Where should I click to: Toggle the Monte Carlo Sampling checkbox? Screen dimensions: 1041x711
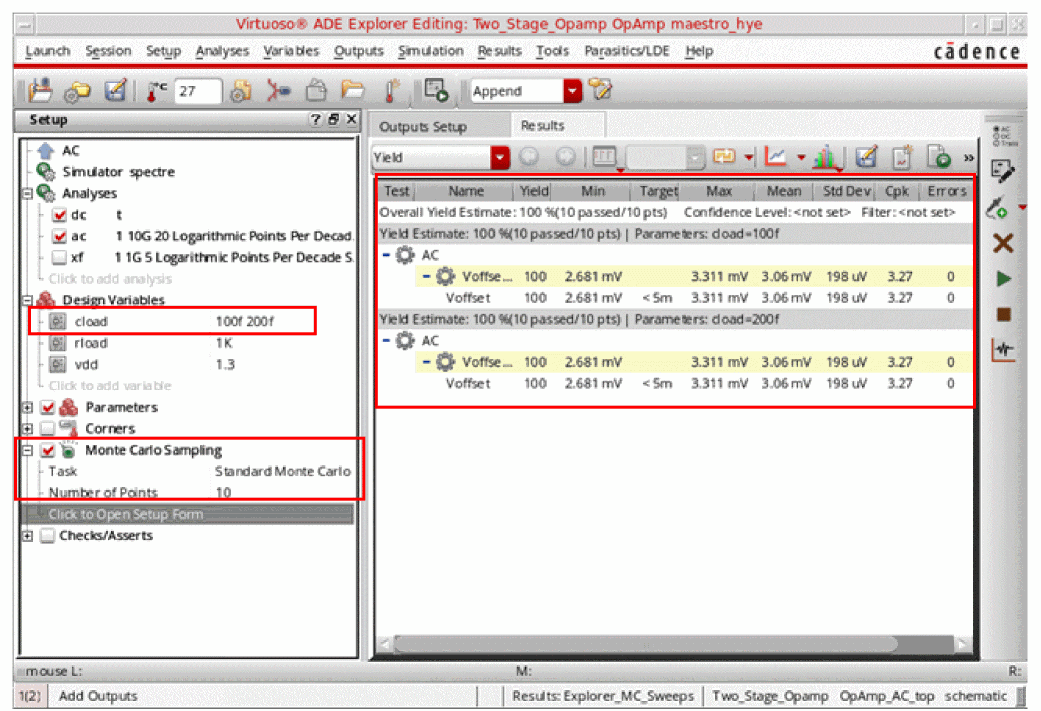click(47, 450)
